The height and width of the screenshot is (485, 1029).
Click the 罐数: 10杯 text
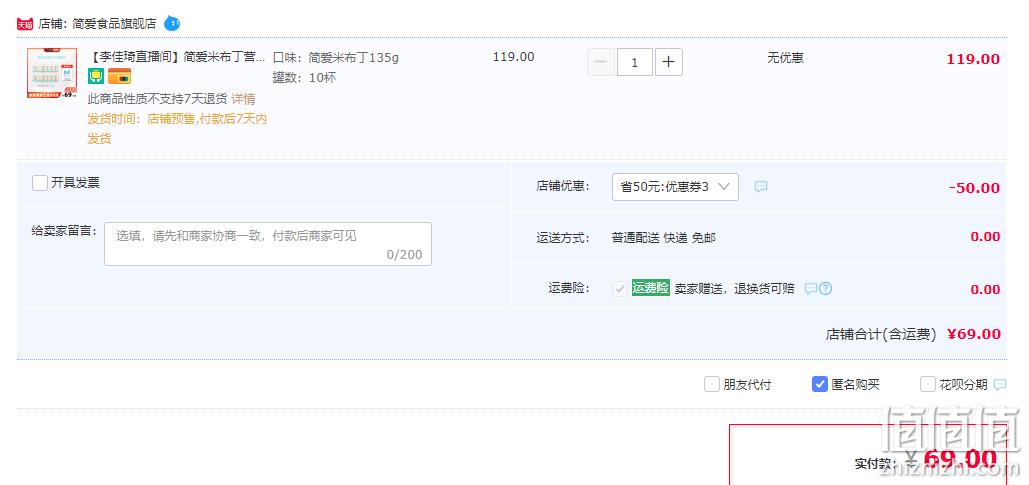pyautogui.click(x=304, y=77)
